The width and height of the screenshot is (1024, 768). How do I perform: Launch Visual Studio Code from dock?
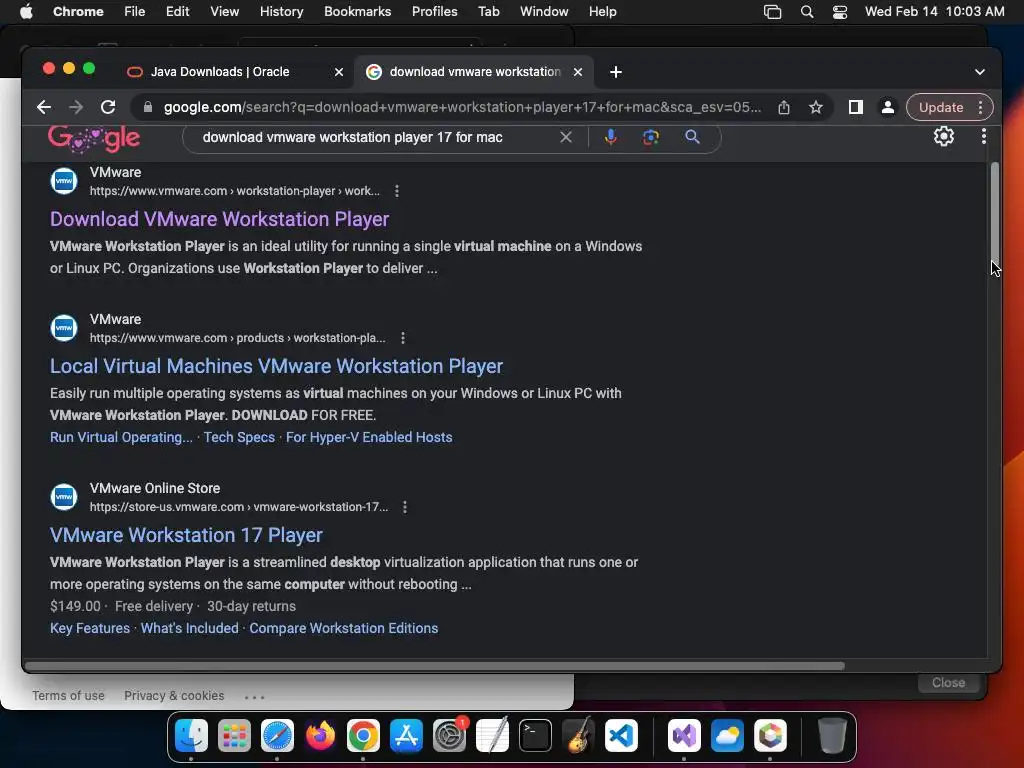click(x=621, y=736)
